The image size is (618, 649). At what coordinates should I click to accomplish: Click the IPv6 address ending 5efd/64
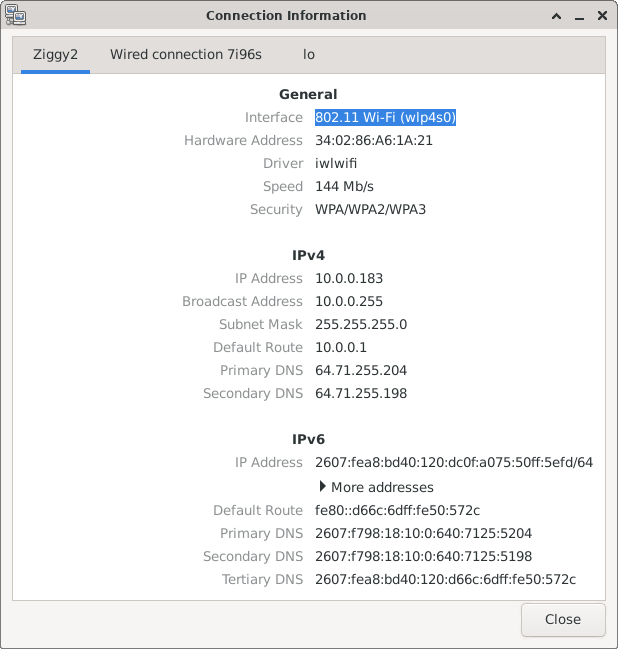(x=454, y=462)
